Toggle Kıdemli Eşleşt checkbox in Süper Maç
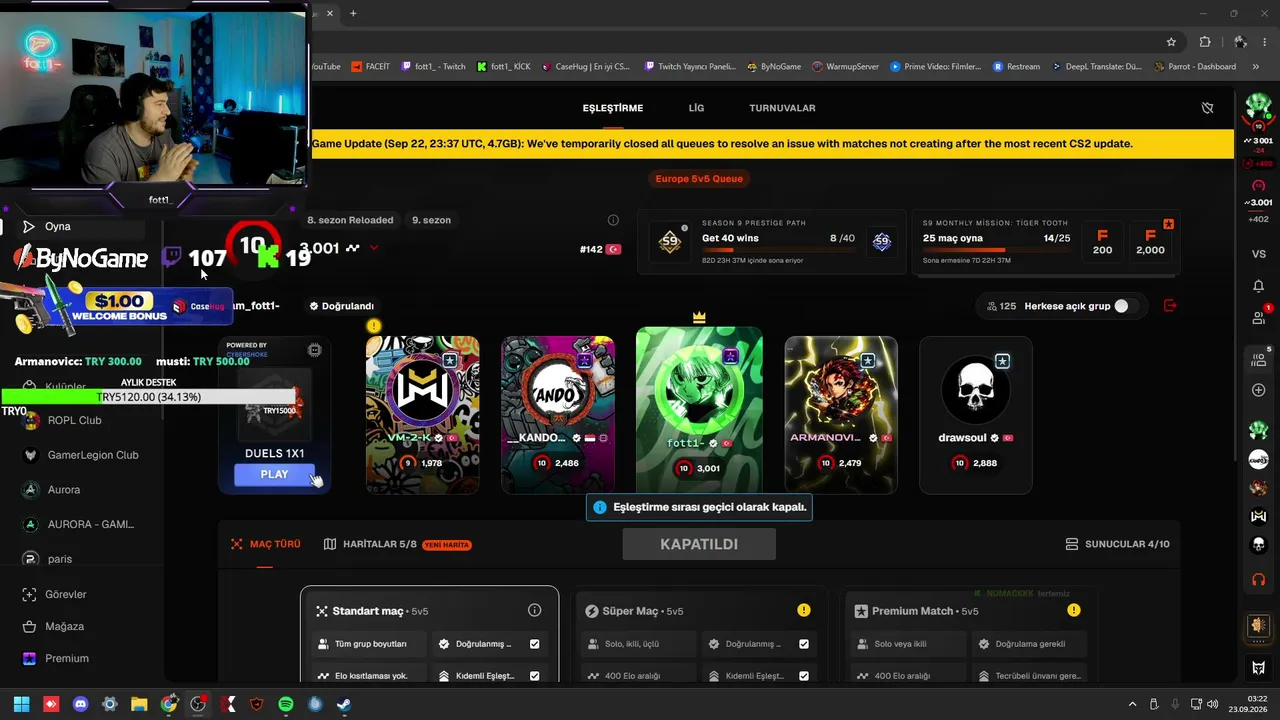The image size is (1280, 720). (804, 676)
